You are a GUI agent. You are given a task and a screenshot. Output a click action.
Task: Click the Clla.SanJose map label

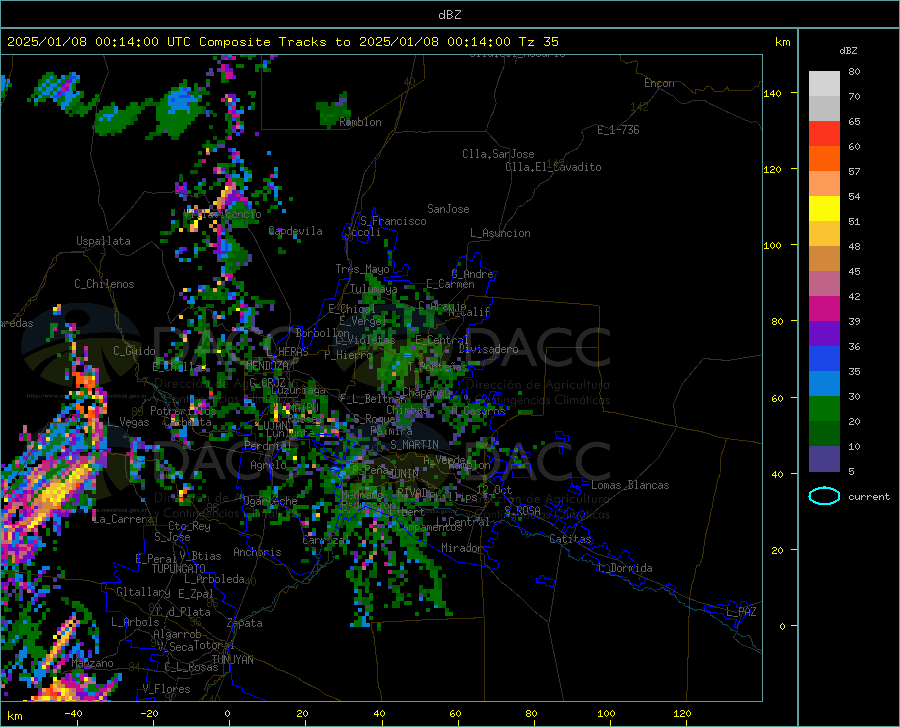(x=498, y=154)
